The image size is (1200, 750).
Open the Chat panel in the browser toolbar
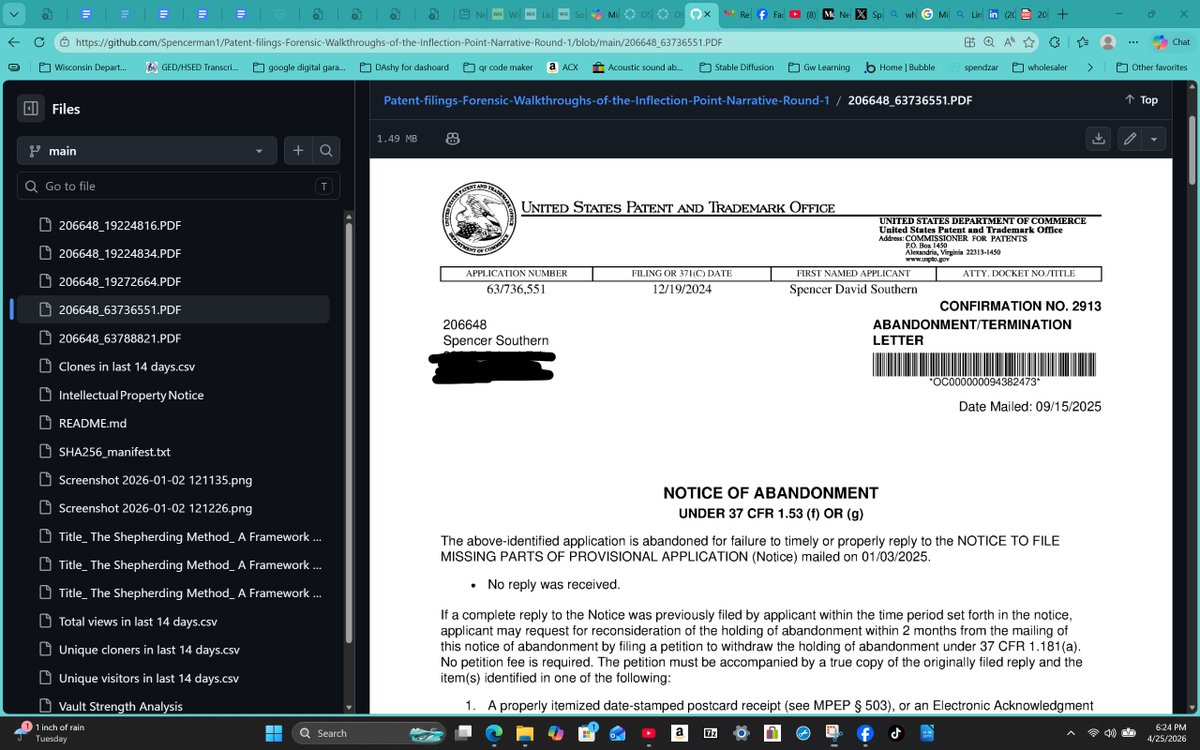click(1168, 43)
